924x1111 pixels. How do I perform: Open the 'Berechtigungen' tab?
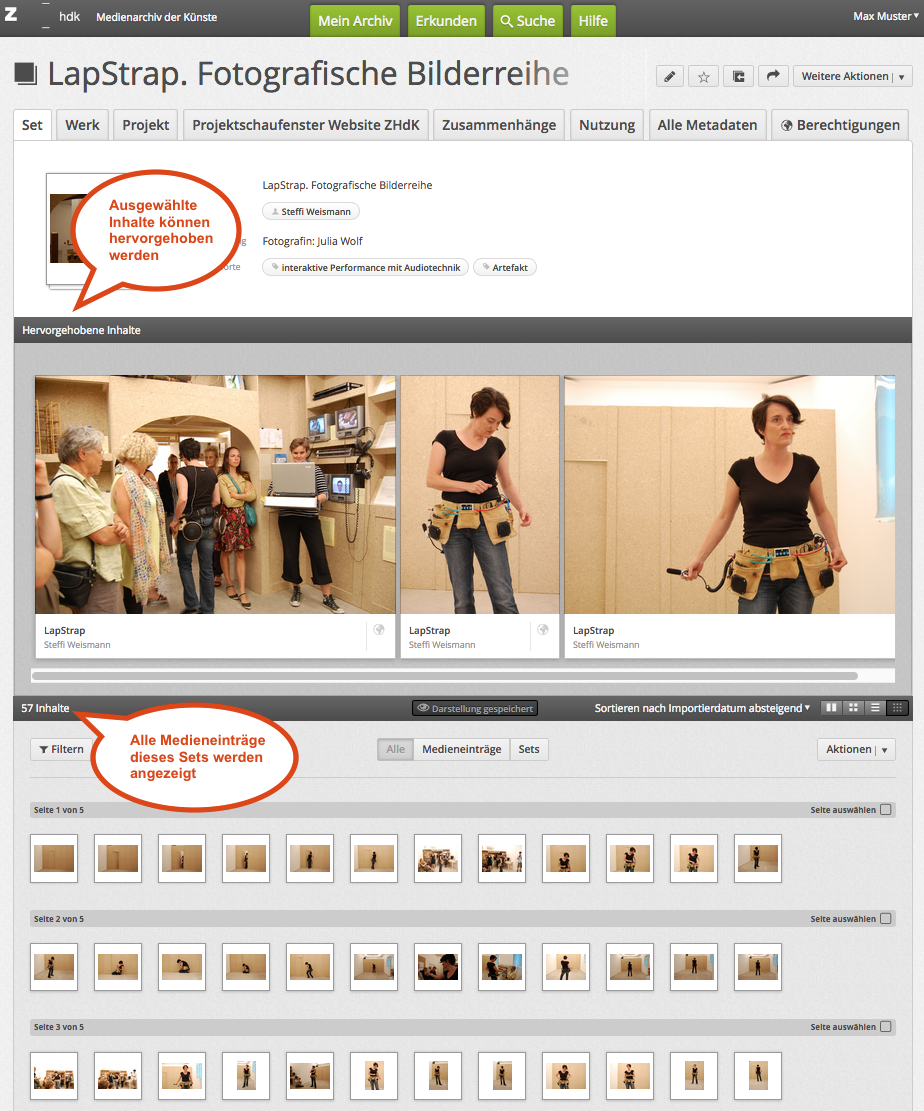point(840,125)
